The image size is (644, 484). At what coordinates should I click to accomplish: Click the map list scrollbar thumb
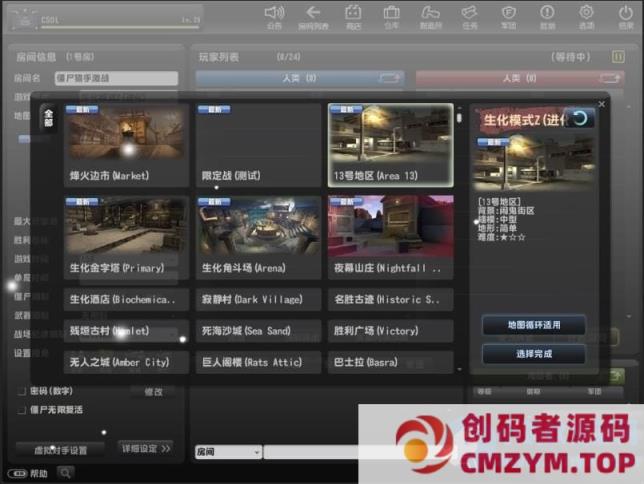[x=459, y=118]
